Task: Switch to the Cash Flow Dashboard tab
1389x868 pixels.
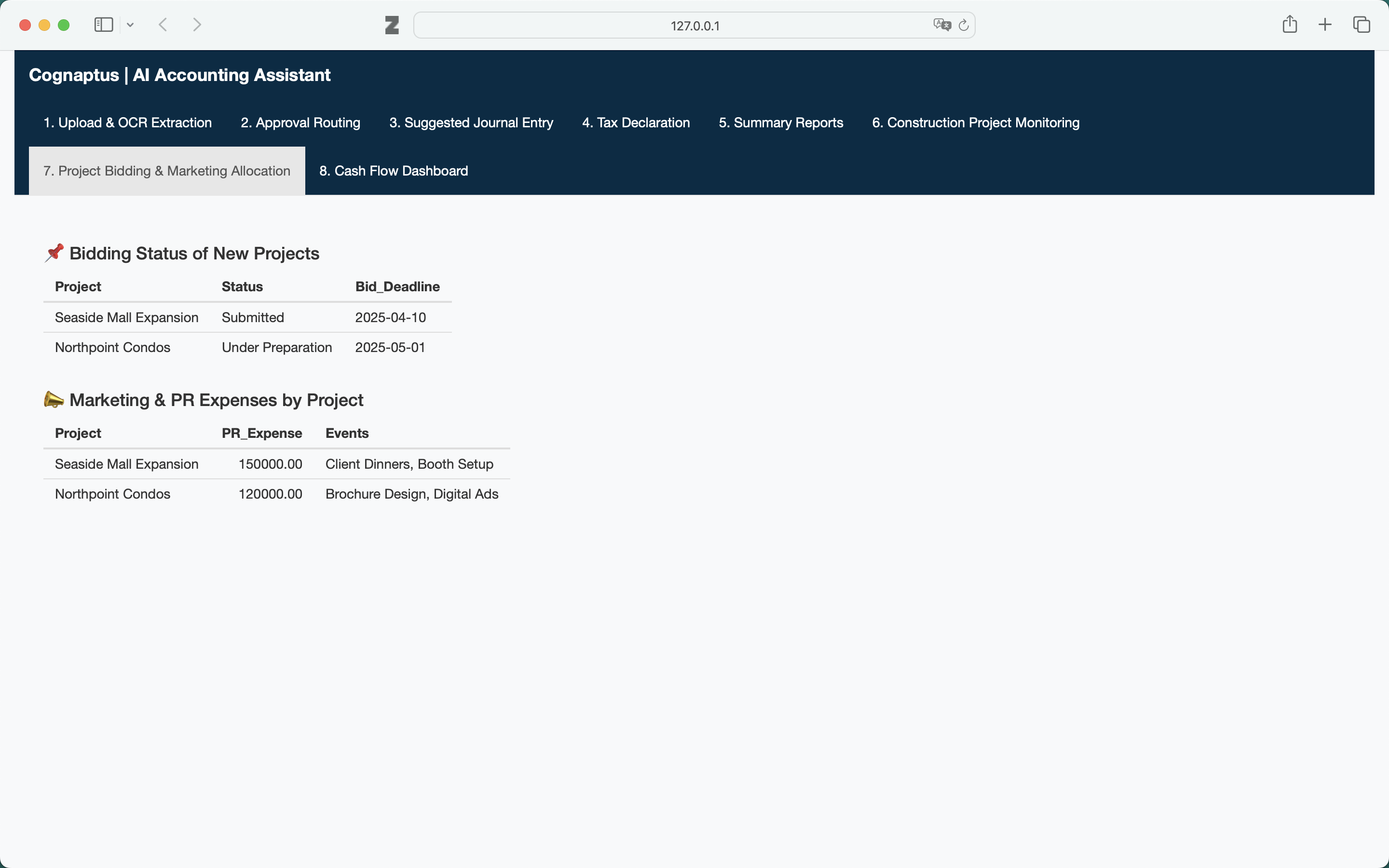Action: [x=394, y=171]
